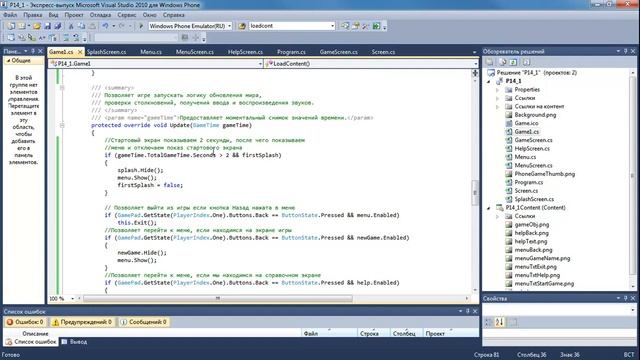Open the 100 % zoom dropdown
Image resolution: width=640 pixels, height=360 pixels.
click(73, 299)
